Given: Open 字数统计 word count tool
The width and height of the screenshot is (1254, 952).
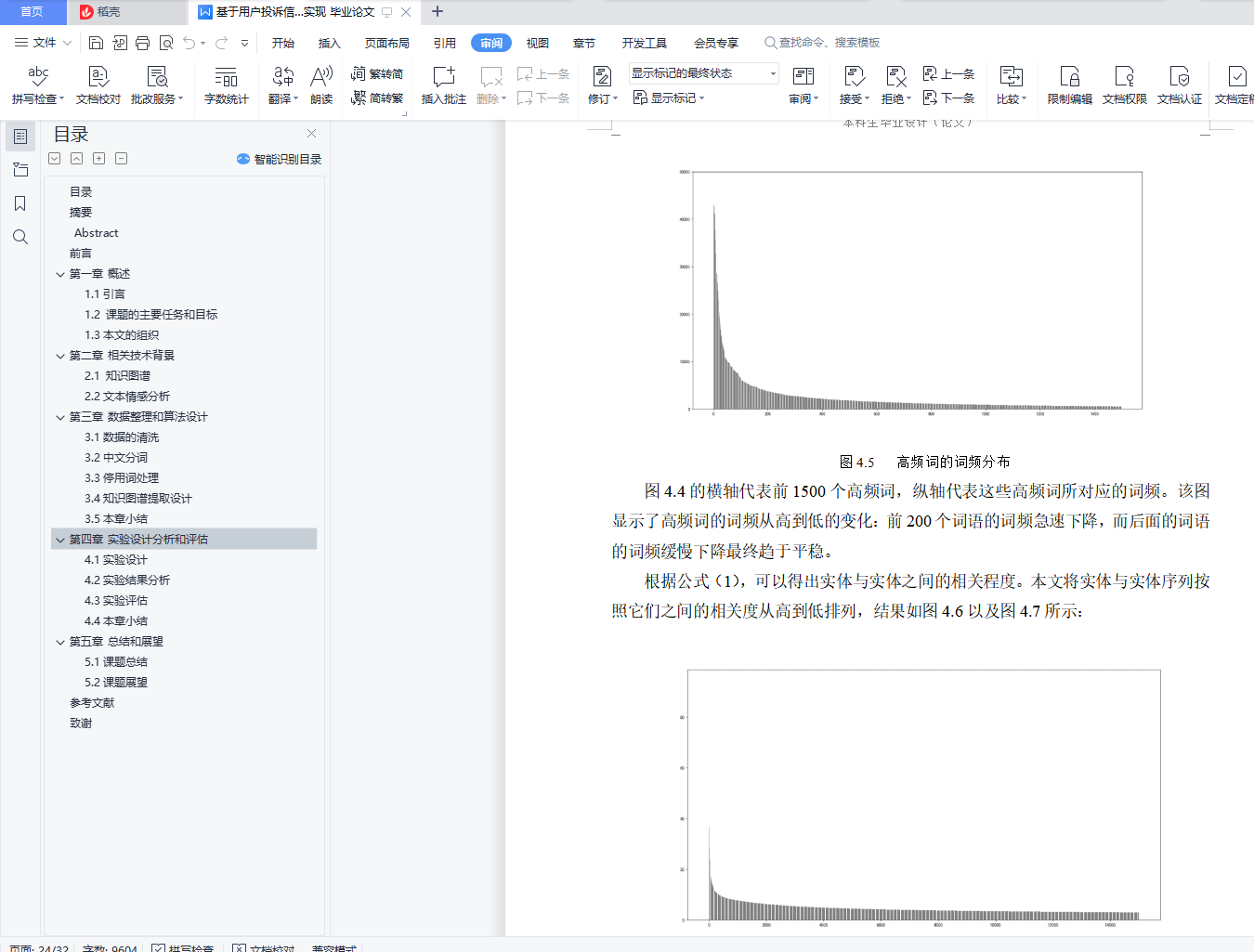Looking at the screenshot, I should pos(227,85).
